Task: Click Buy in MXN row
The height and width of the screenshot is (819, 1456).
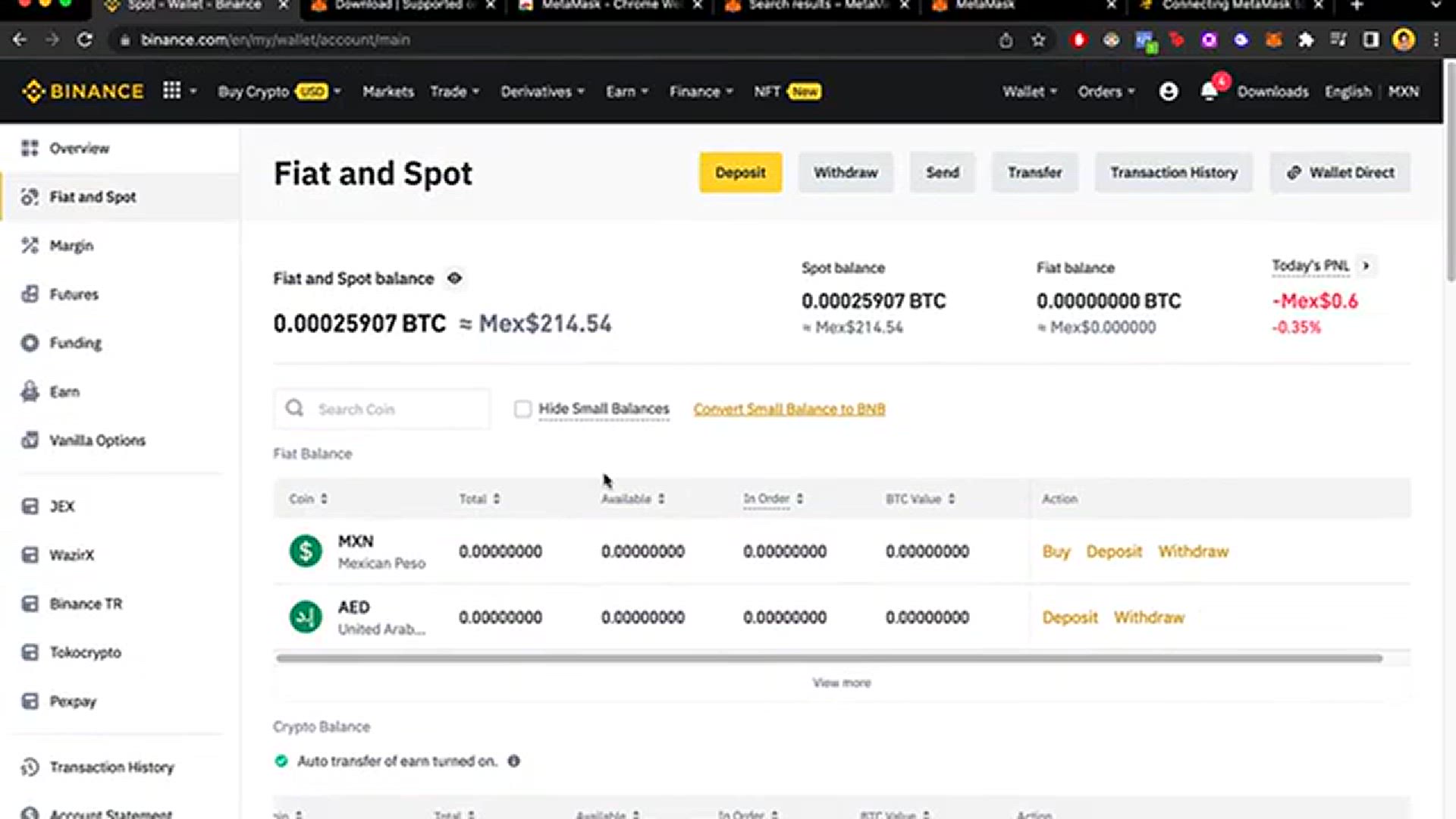Action: (x=1056, y=551)
